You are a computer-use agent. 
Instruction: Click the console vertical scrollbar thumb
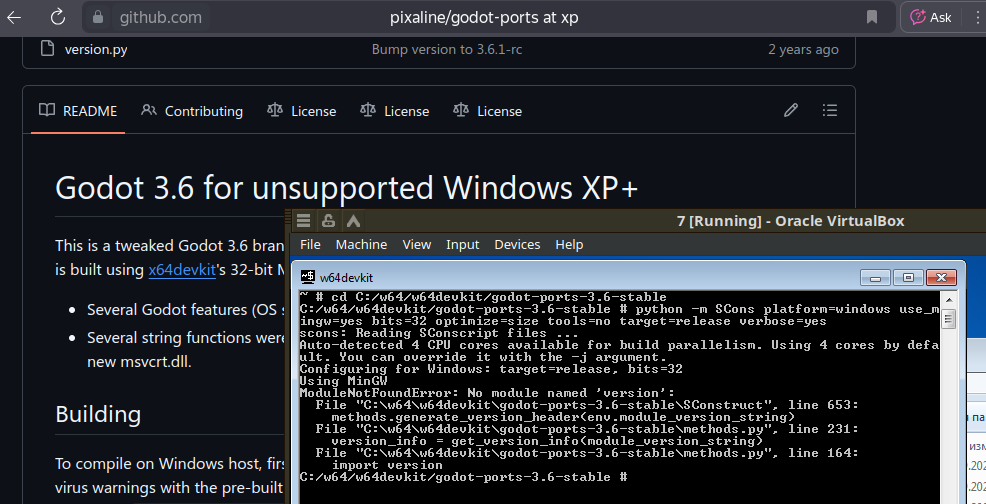pyautogui.click(x=948, y=318)
